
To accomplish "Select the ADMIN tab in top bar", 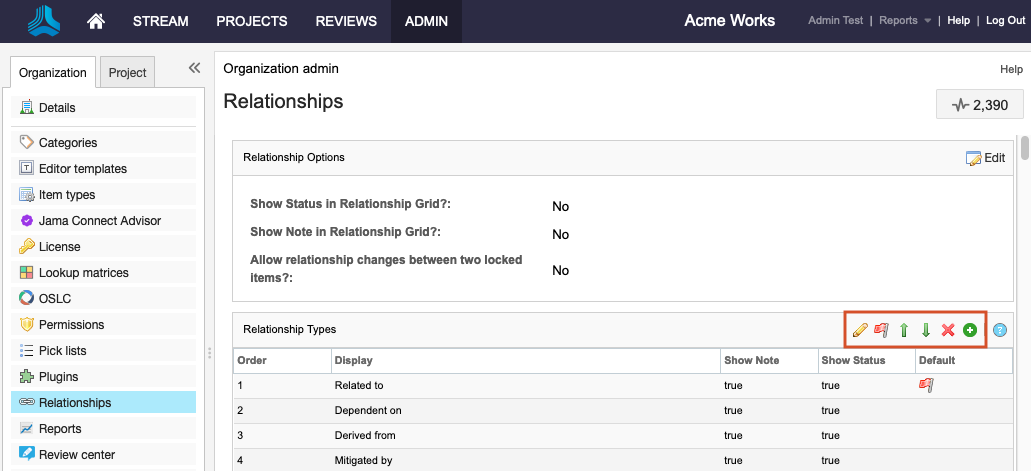I will click(426, 21).
